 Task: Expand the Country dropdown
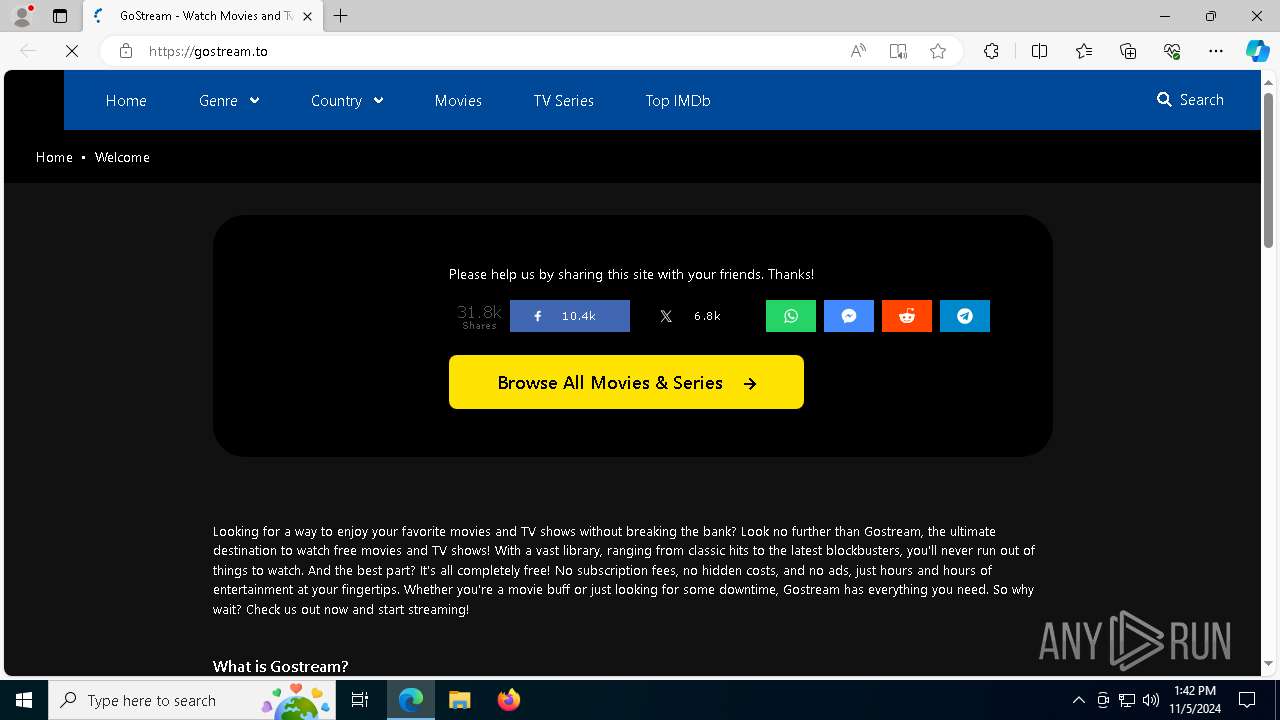pyautogui.click(x=347, y=100)
